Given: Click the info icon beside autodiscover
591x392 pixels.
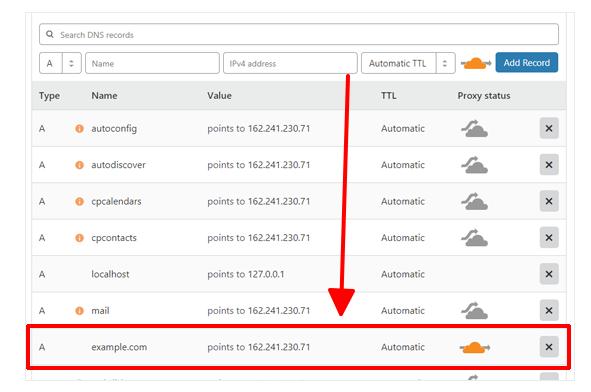Looking at the screenshot, I should 79,165.
